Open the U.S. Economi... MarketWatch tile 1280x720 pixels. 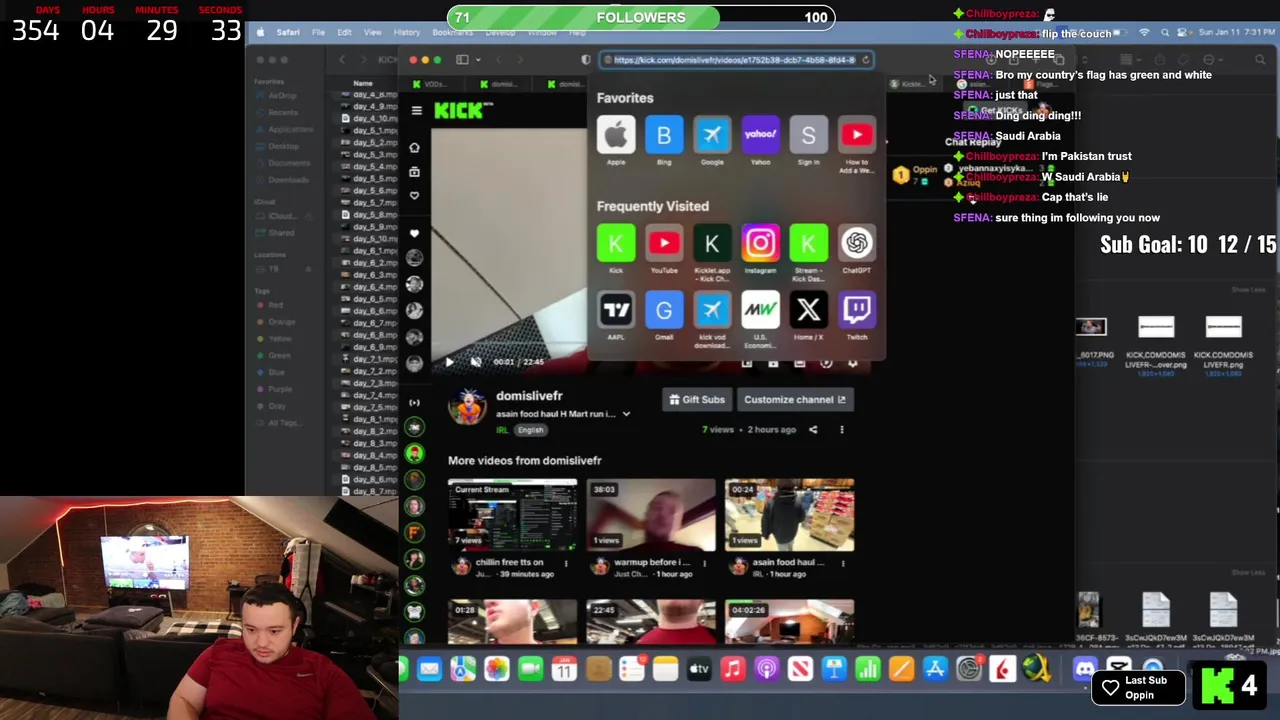pyautogui.click(x=760, y=310)
